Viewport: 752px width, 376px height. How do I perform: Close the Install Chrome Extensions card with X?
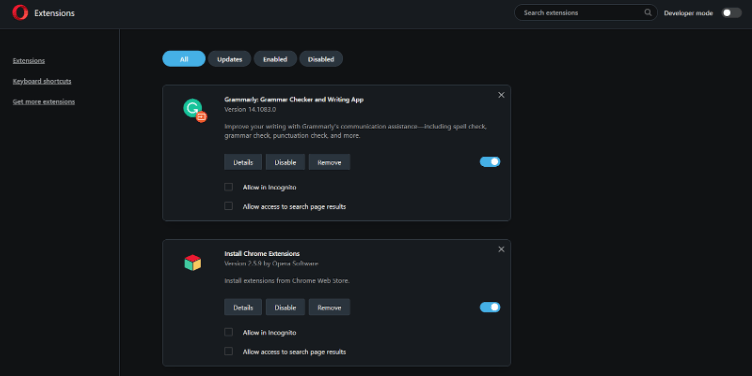501,249
